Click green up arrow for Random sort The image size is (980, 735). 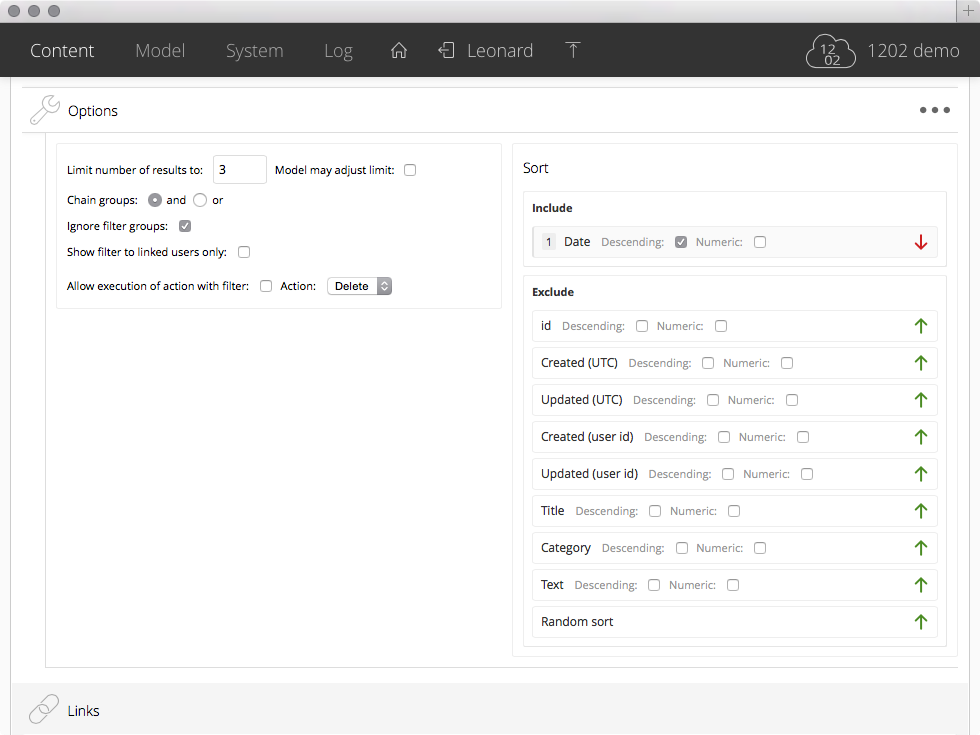point(921,622)
